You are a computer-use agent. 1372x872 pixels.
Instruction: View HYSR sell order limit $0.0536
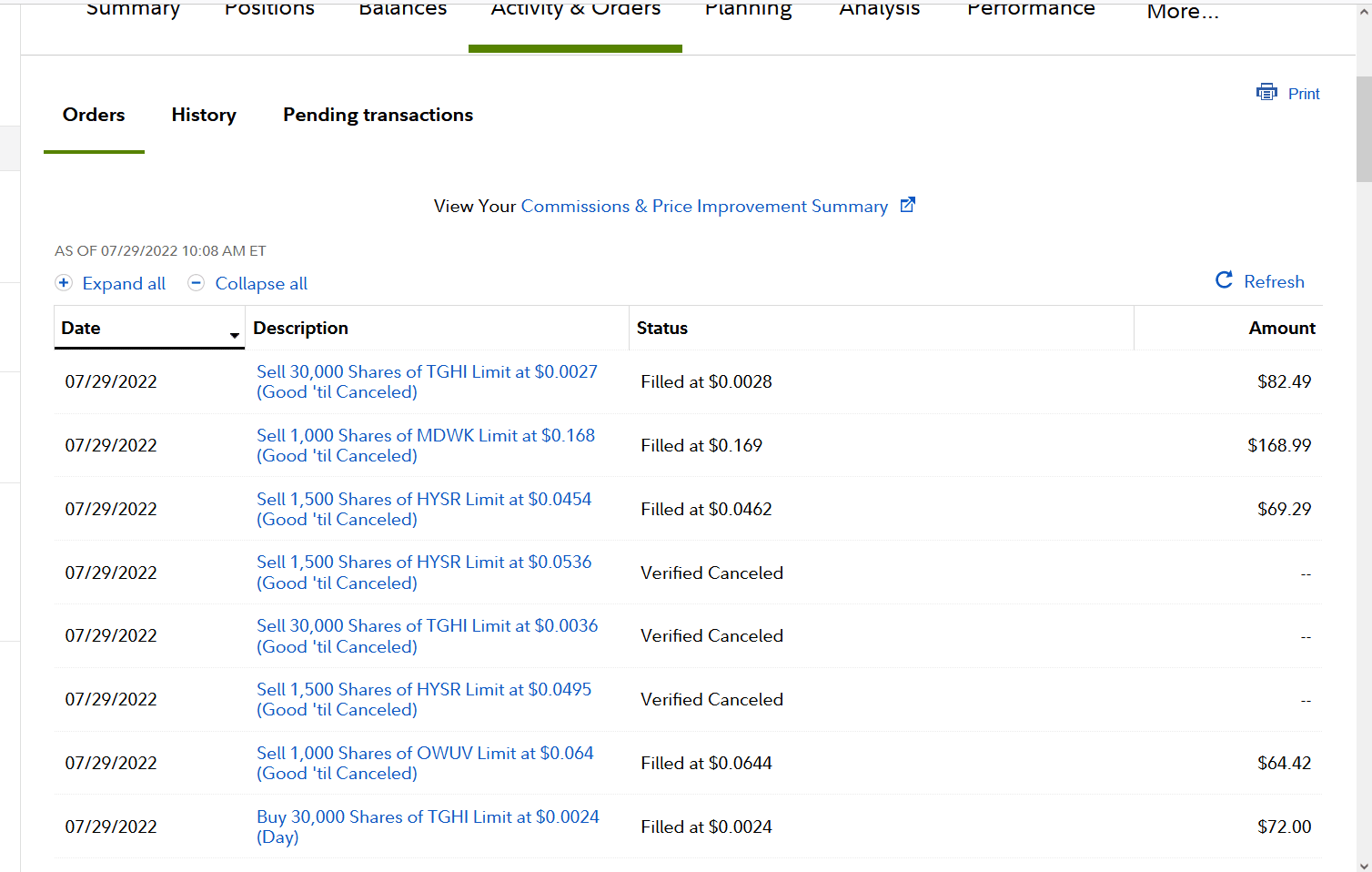point(423,563)
